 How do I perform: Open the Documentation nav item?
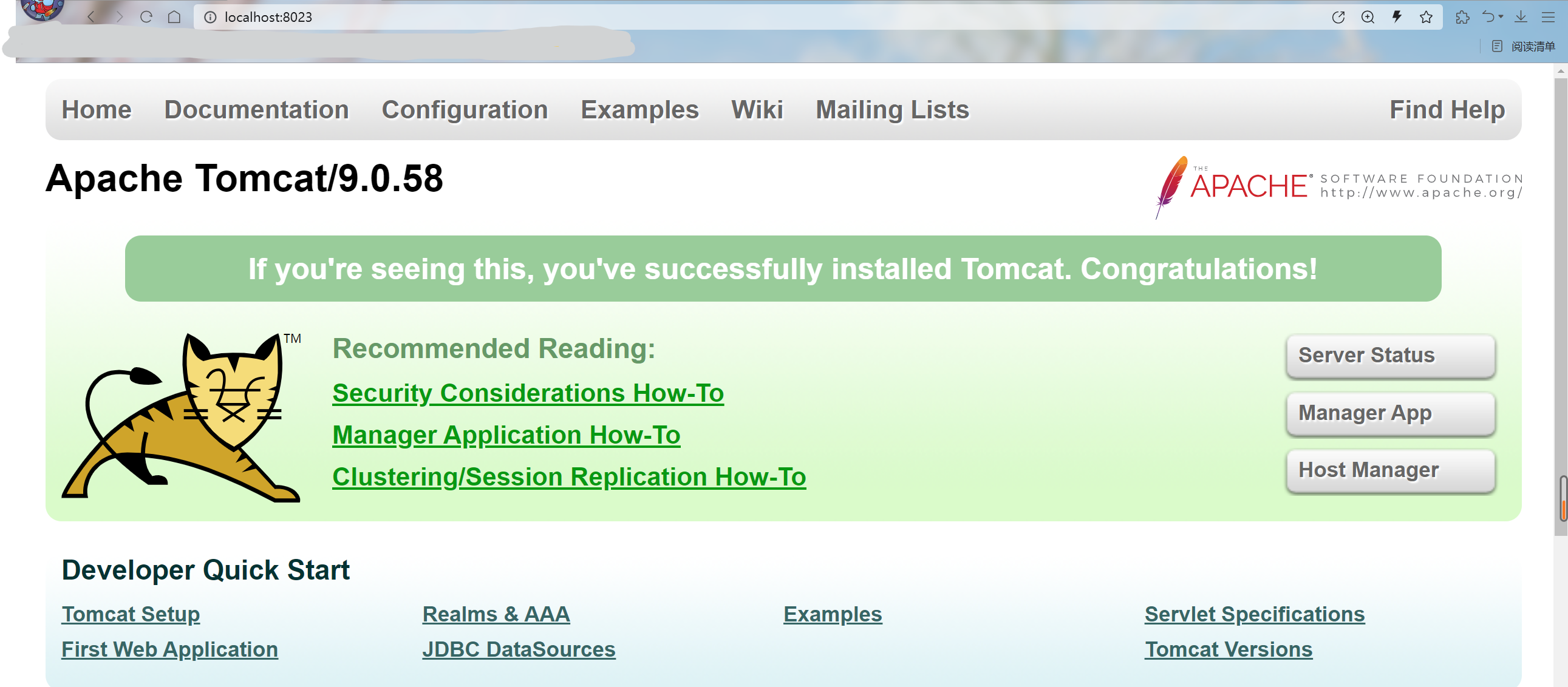(x=256, y=109)
